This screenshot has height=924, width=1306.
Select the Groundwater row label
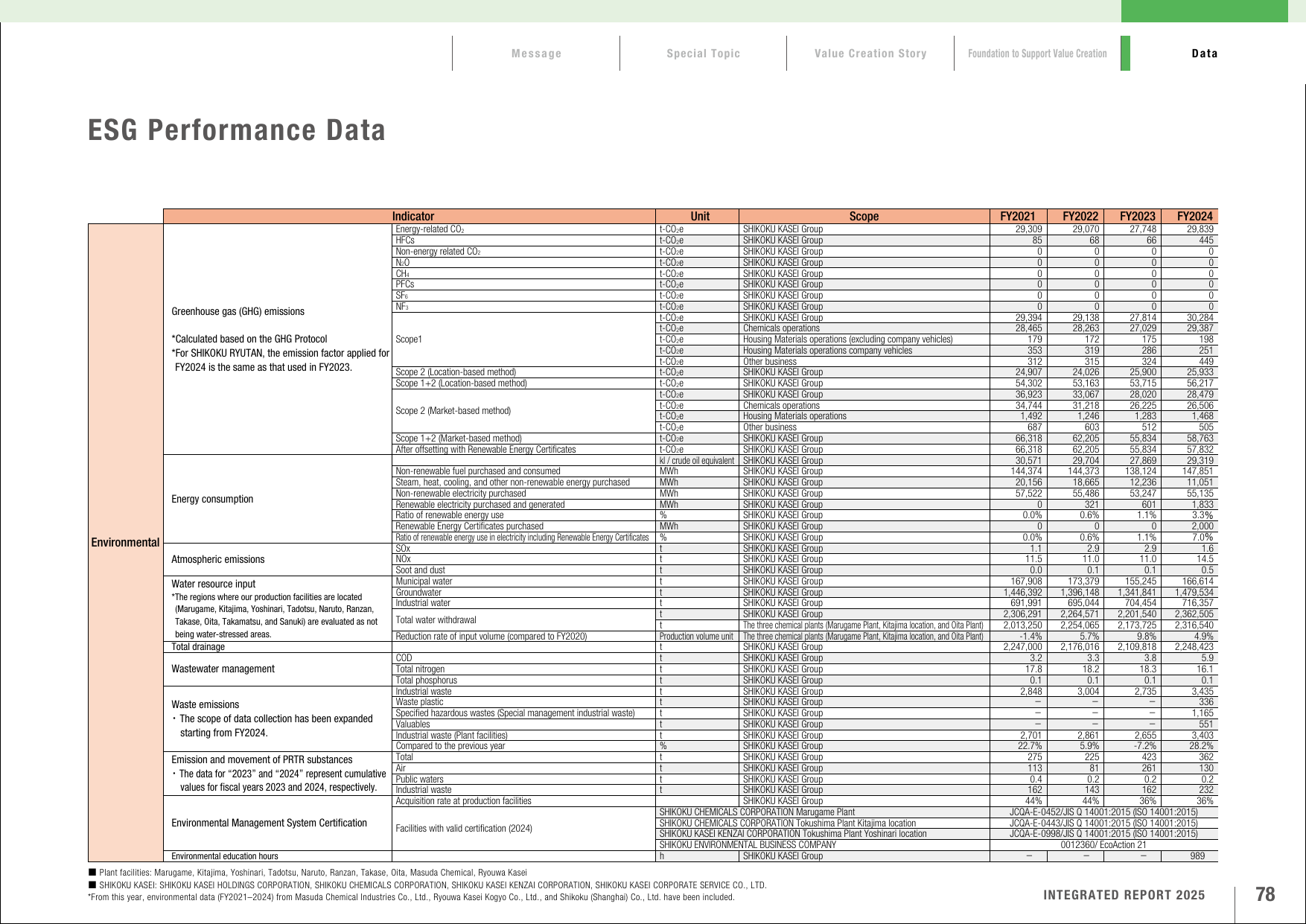point(418,593)
